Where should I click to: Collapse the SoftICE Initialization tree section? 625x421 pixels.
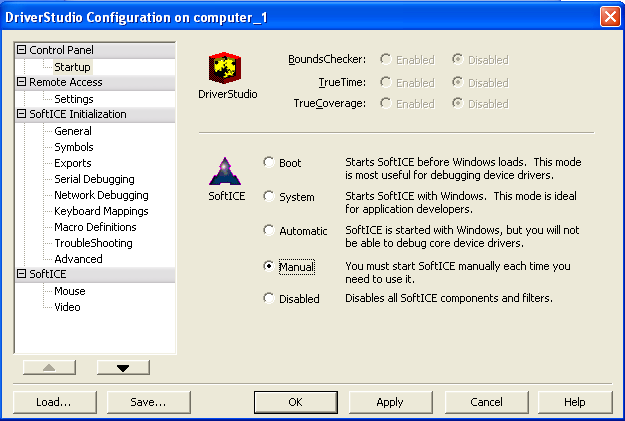click(22, 114)
